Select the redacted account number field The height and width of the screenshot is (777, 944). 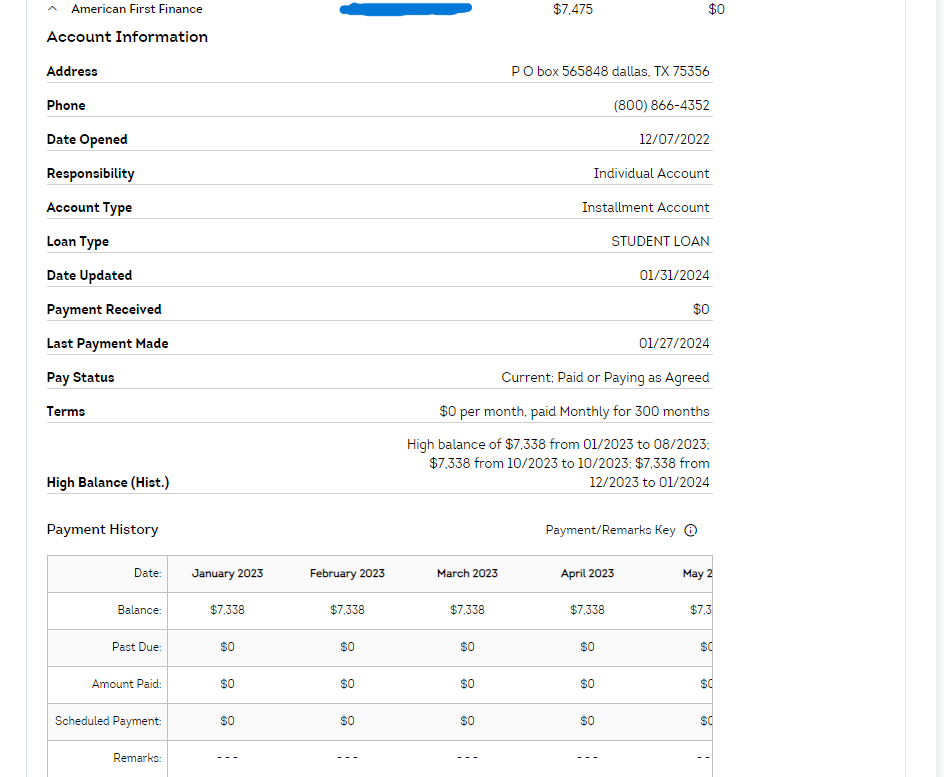[405, 9]
